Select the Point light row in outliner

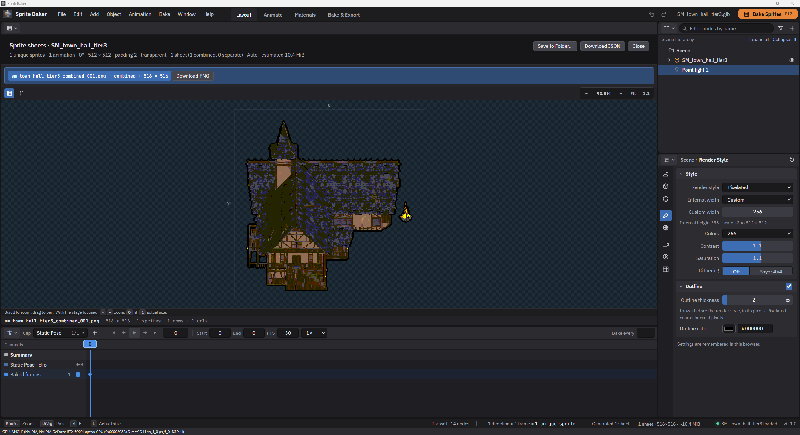pos(729,70)
